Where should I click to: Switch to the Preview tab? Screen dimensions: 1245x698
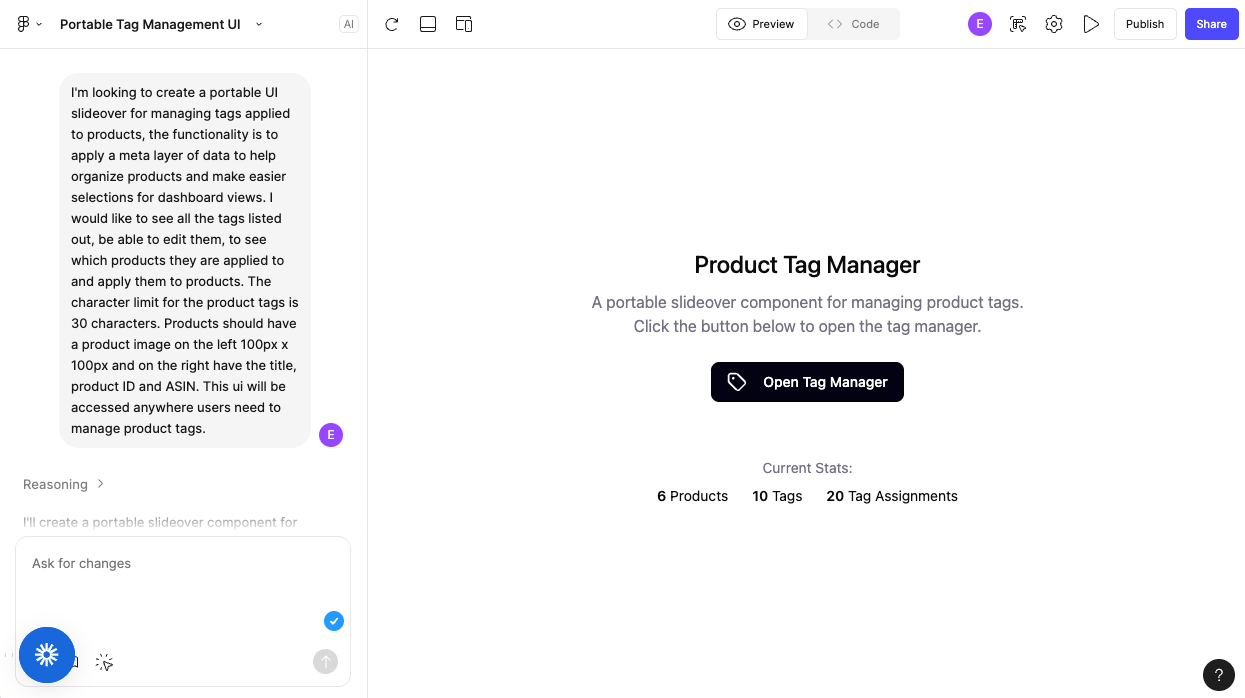[x=762, y=24]
